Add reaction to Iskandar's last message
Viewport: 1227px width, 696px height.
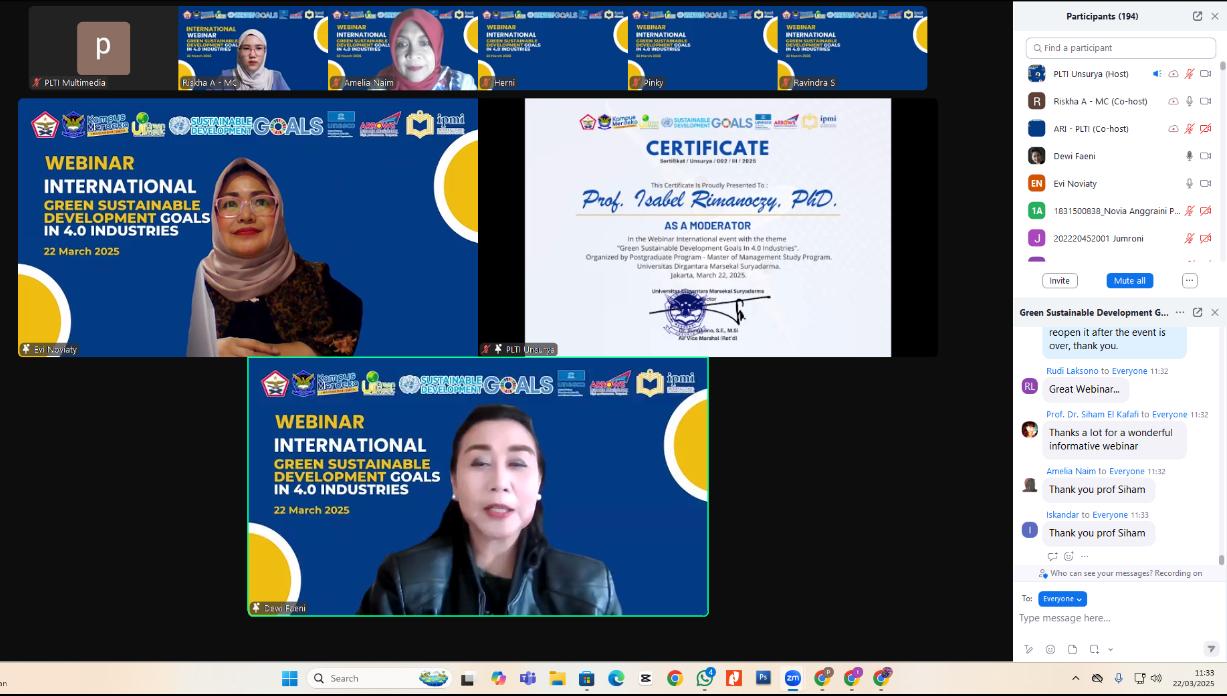point(1068,556)
